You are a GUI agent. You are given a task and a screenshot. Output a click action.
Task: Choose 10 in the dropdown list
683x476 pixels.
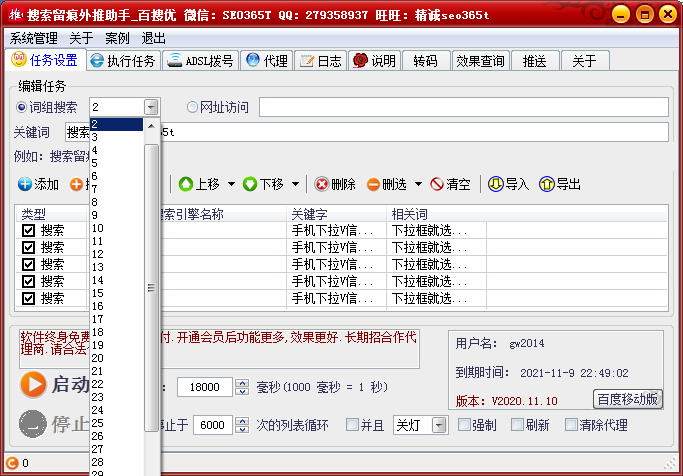tap(116, 228)
